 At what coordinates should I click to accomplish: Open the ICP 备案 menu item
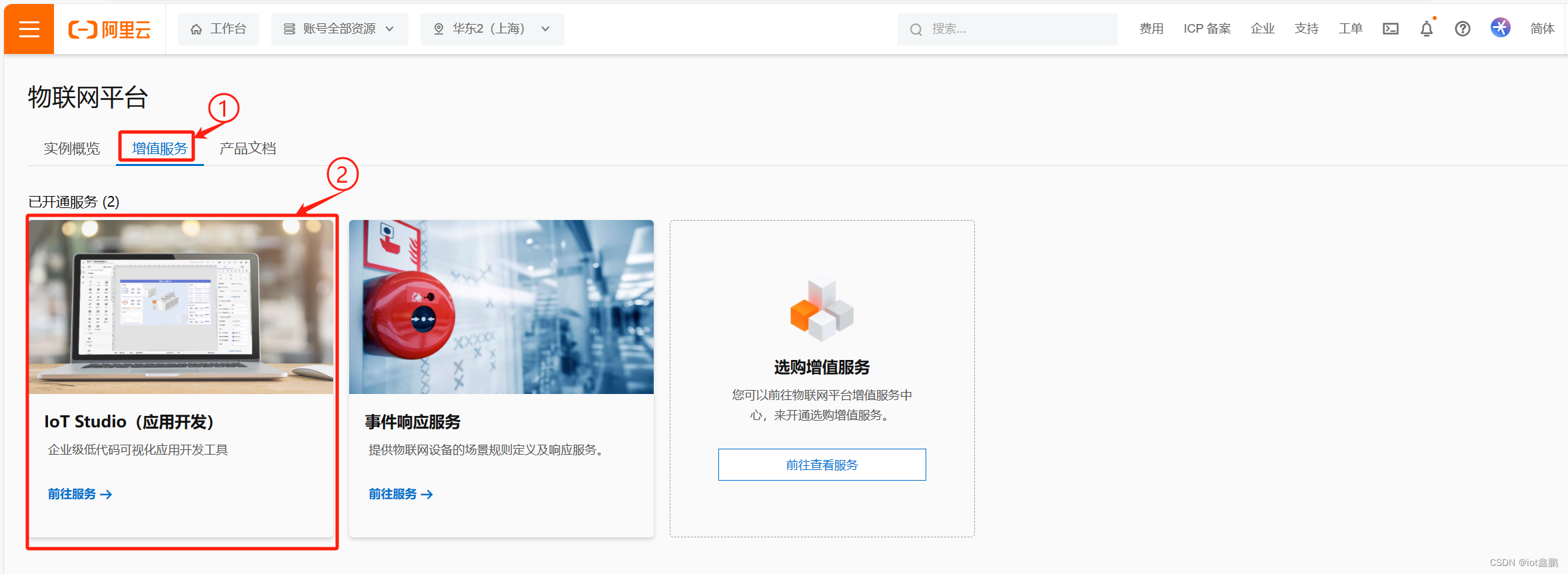(x=1207, y=29)
